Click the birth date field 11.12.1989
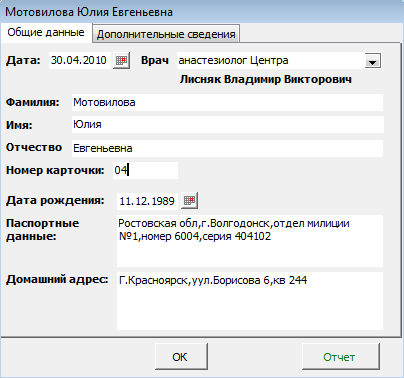This screenshot has height=378, width=404. [x=148, y=201]
